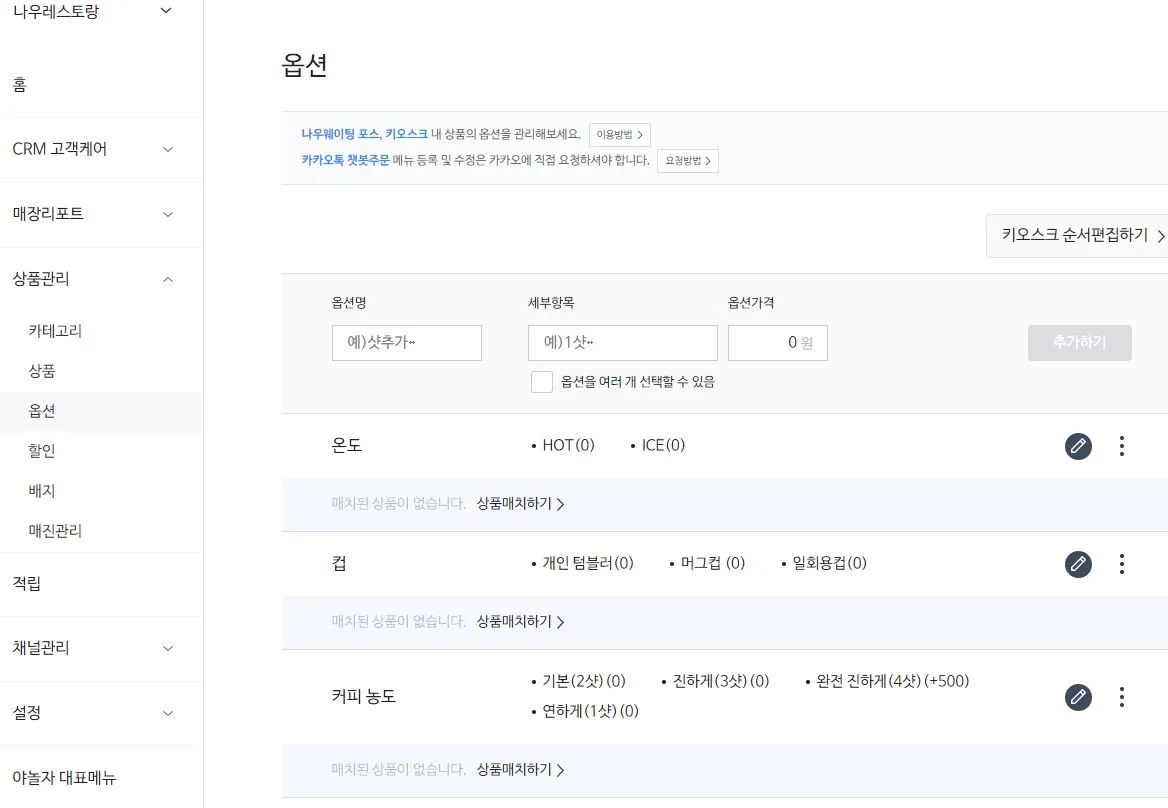
Task: Open the three-dot menu for 커피 농도 row
Action: click(1121, 697)
